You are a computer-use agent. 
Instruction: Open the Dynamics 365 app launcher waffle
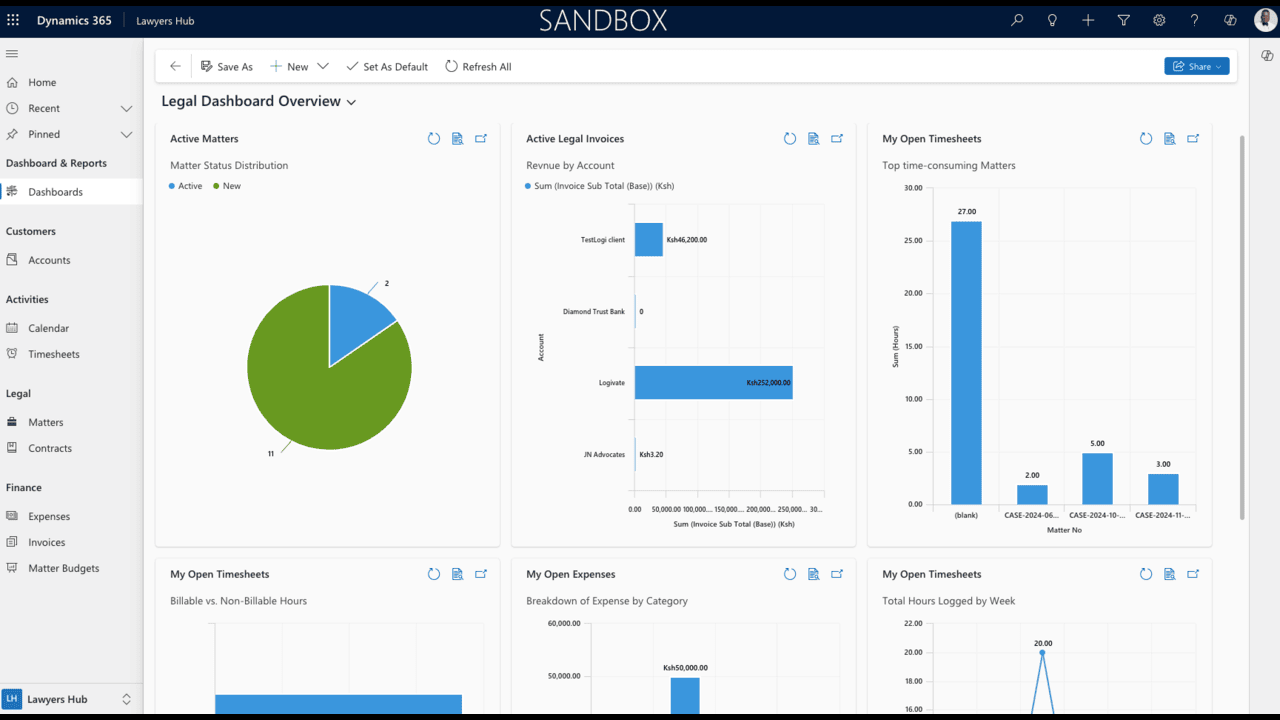click(13, 20)
